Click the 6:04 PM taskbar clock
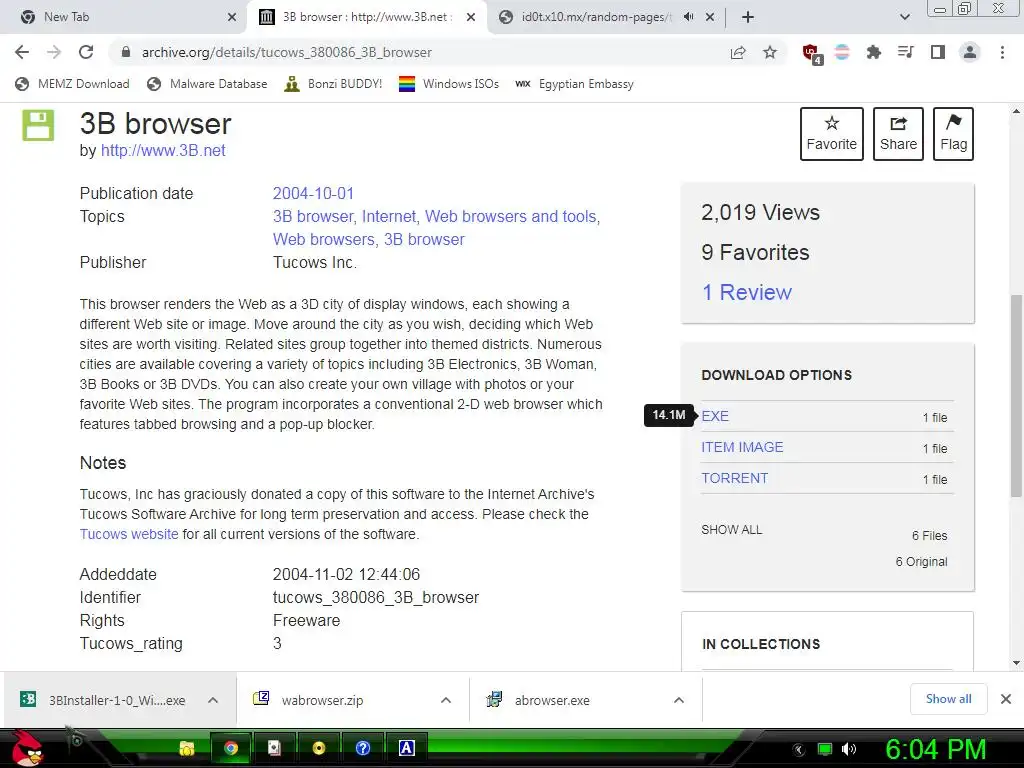The image size is (1024, 768). (935, 749)
